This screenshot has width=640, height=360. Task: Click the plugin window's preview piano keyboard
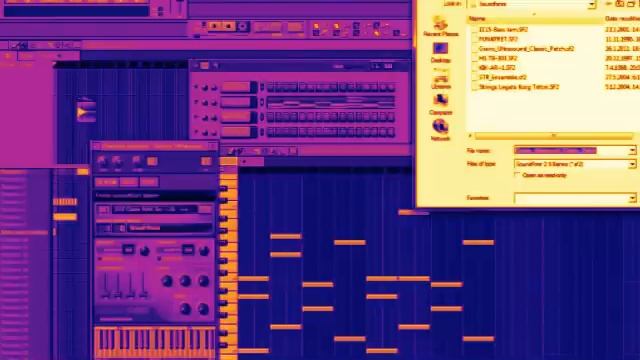(x=155, y=343)
